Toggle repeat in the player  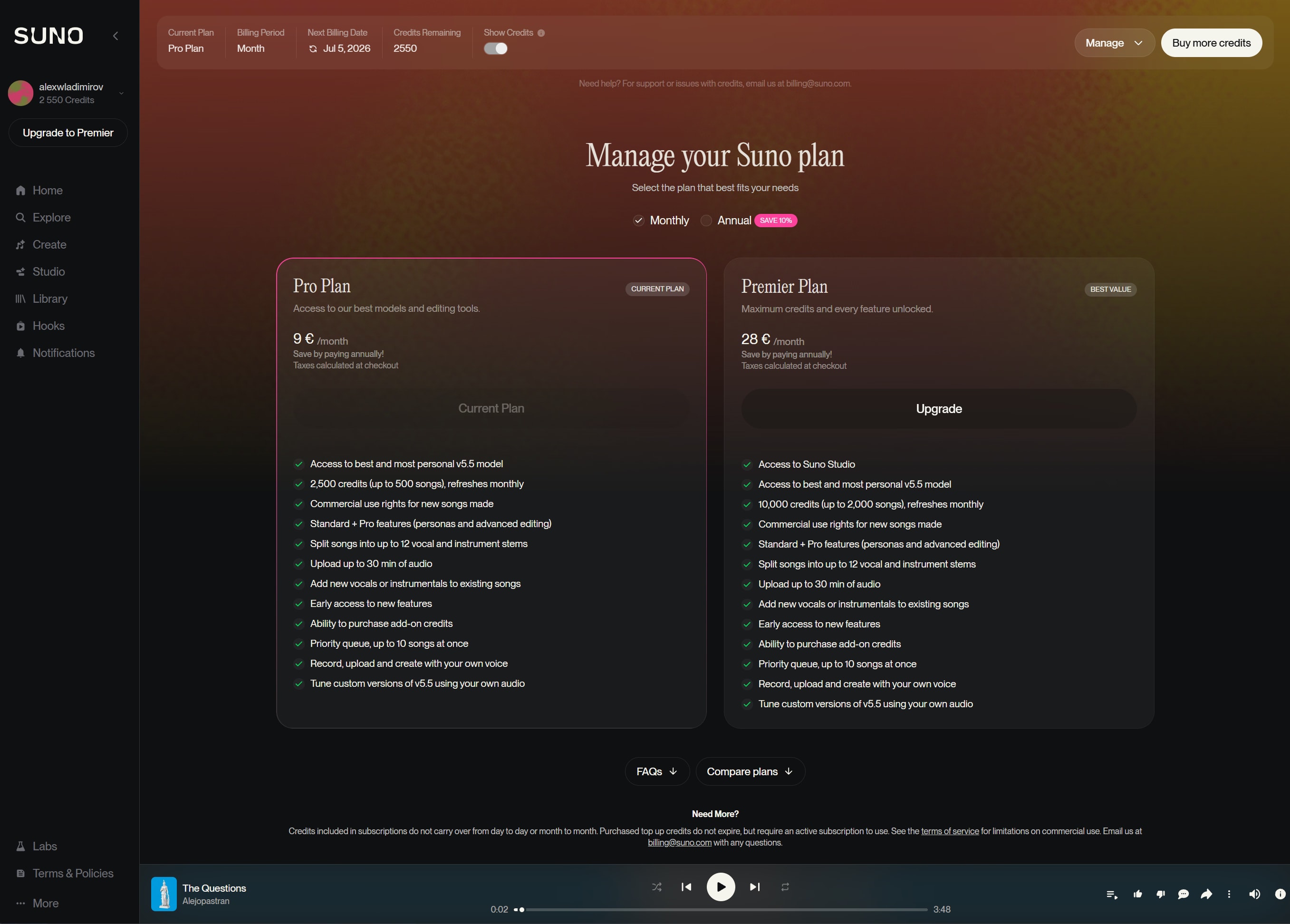785,886
